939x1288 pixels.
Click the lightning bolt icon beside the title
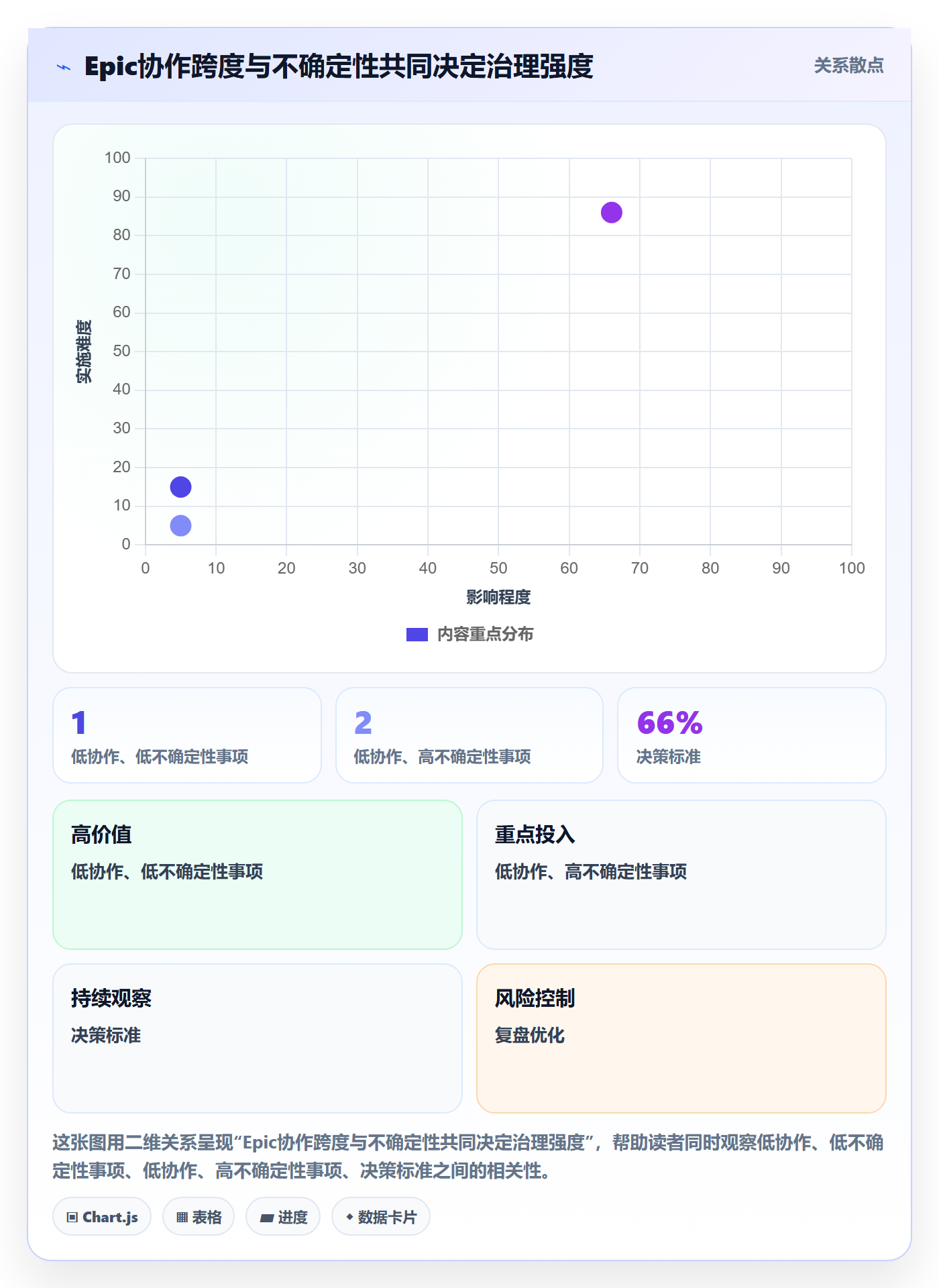click(64, 67)
